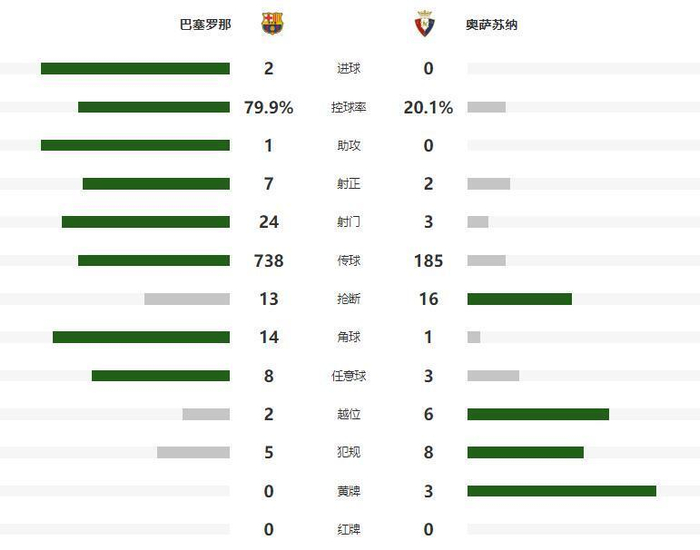Click Osasuna's green offside bar
This screenshot has width=700, height=550.
tap(538, 414)
